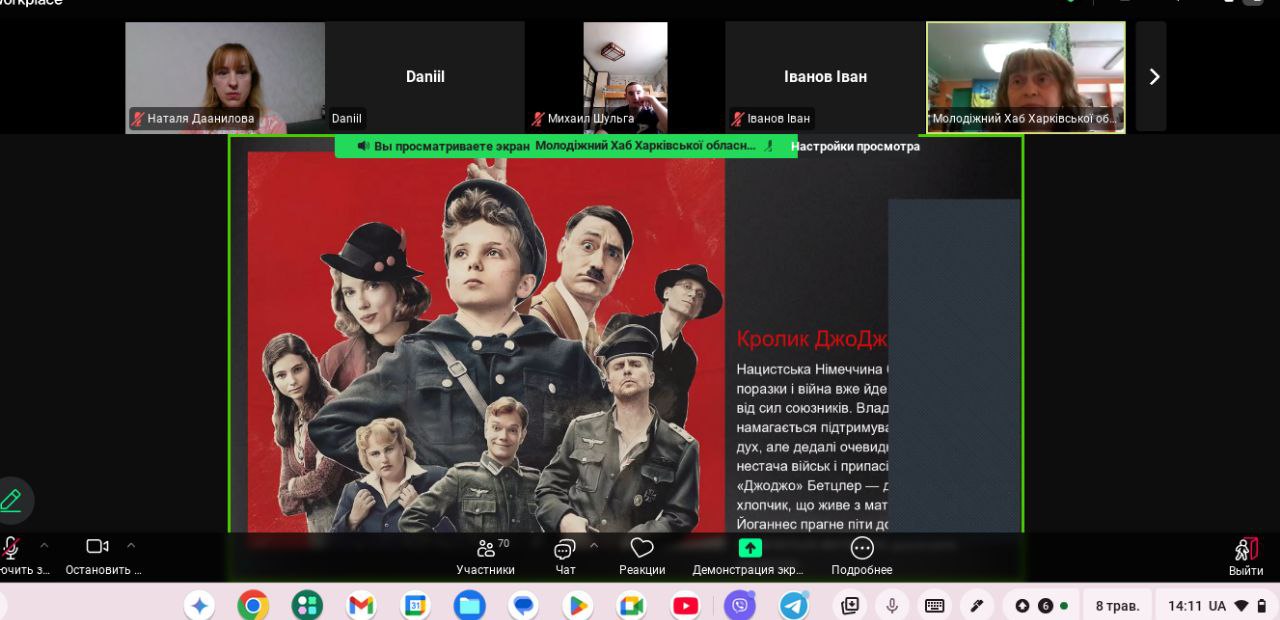Open green grid app in shelf
The height and width of the screenshot is (620, 1280).
pyautogui.click(x=307, y=605)
